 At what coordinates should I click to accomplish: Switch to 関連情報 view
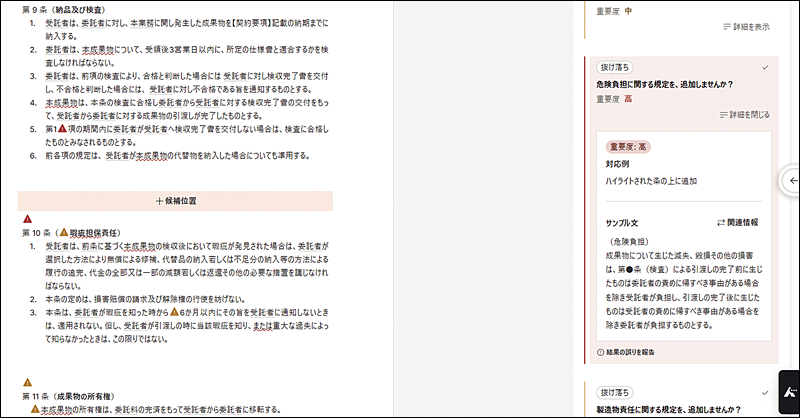[x=738, y=222]
